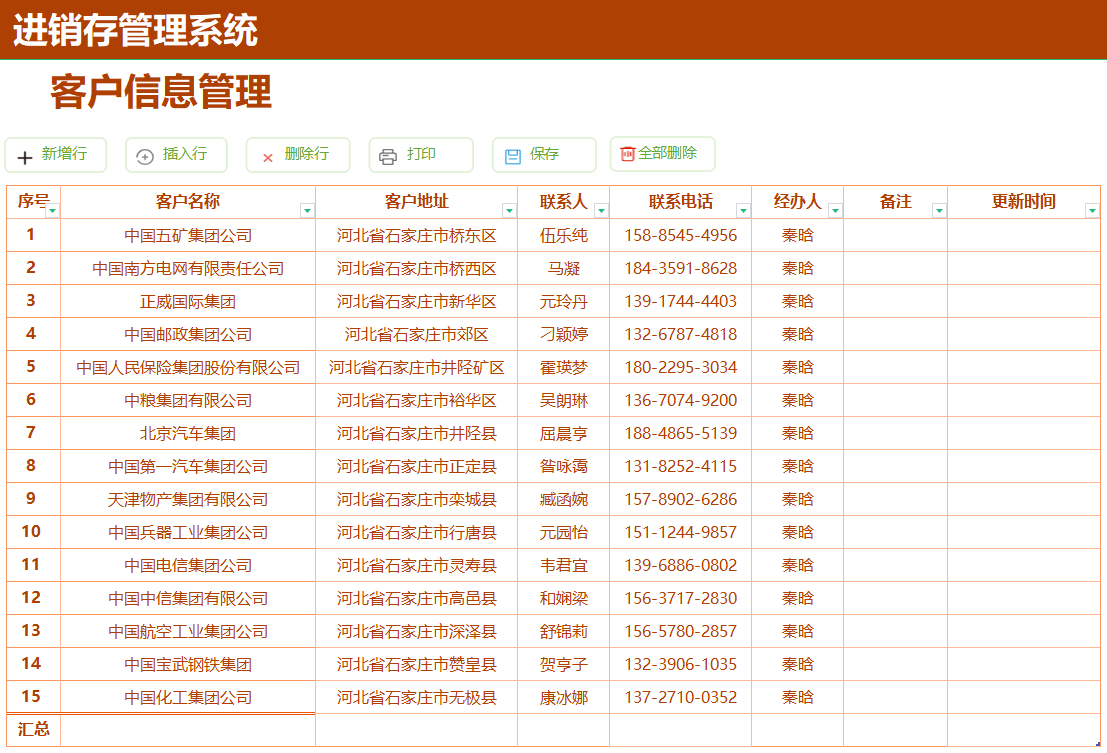Open the 联系人 column filter dropdown
The height and width of the screenshot is (753, 1107).
[x=602, y=211]
